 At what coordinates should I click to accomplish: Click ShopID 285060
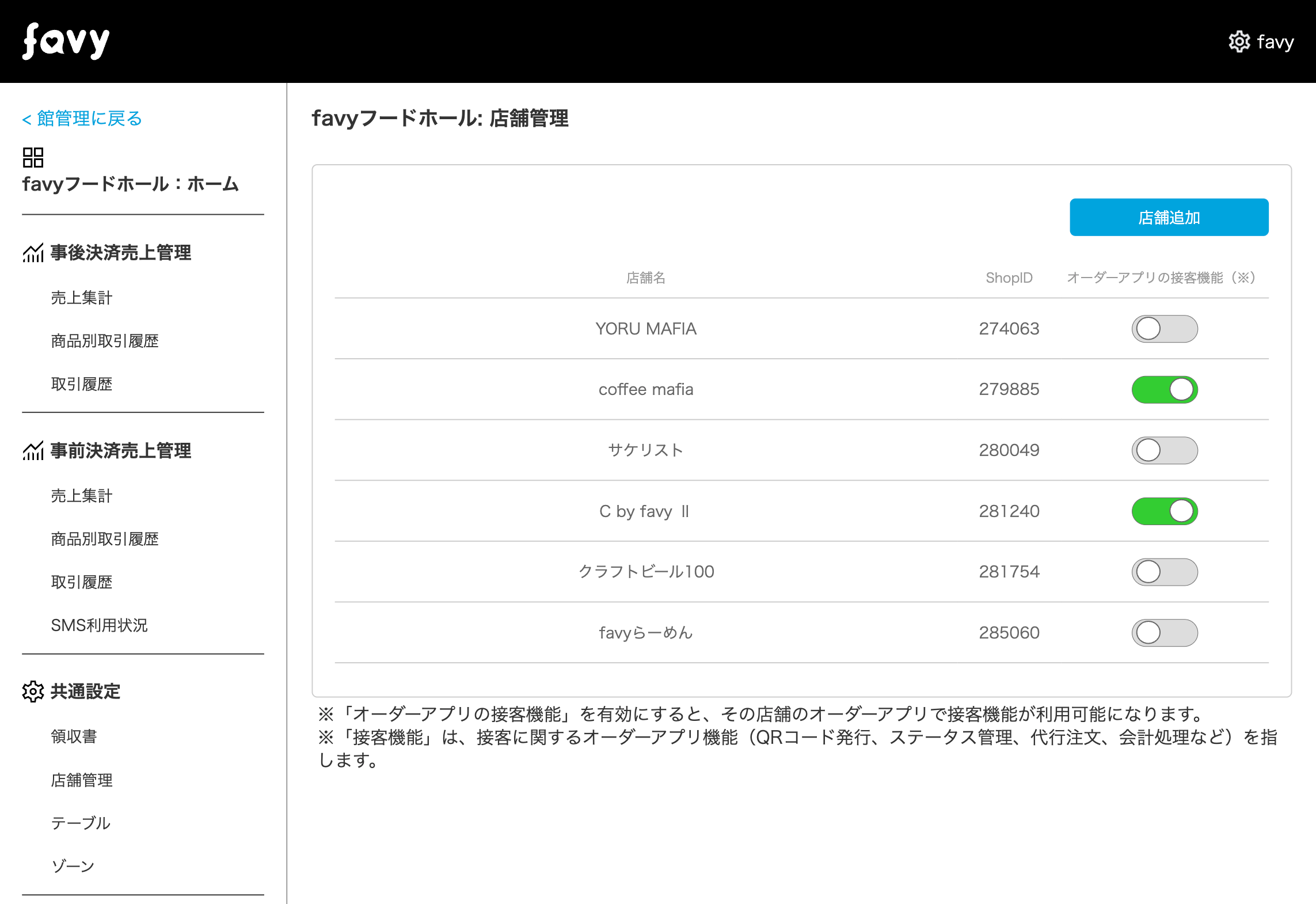tap(1009, 633)
